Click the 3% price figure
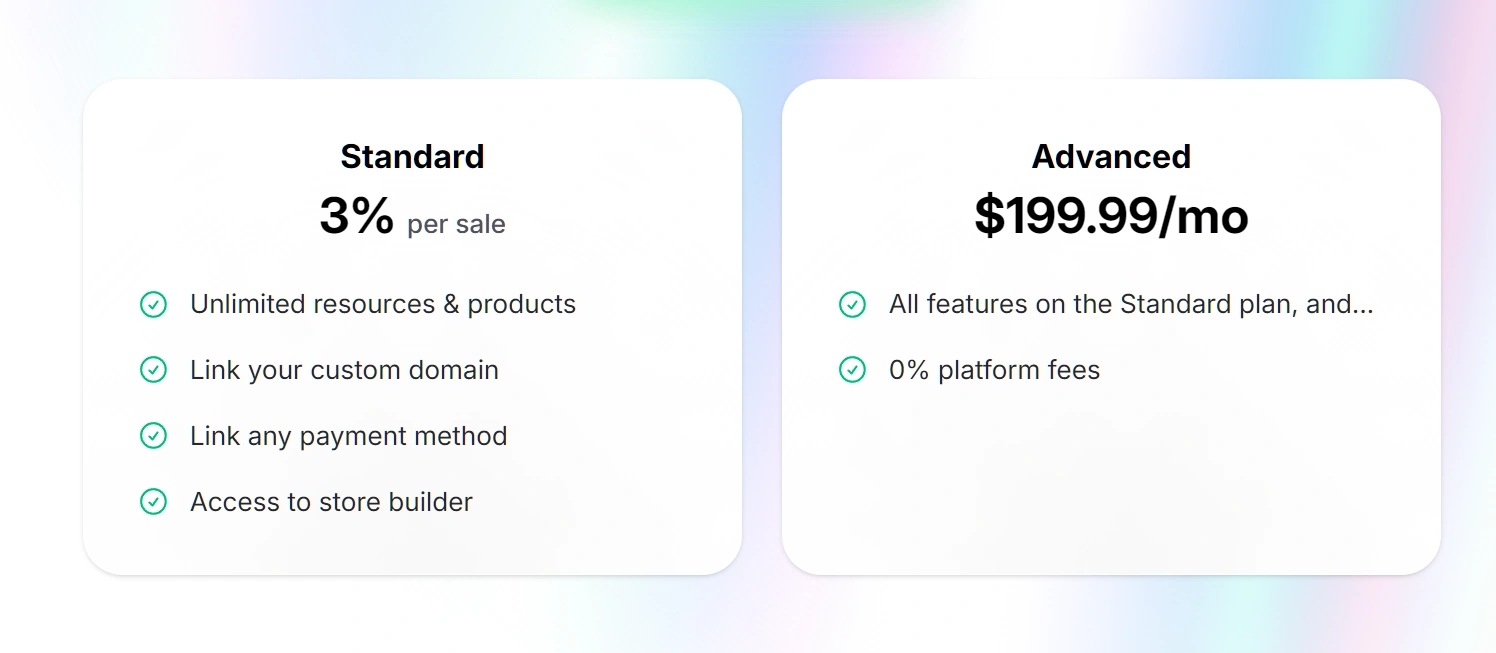Screen dimensions: 1496x653 [356, 216]
